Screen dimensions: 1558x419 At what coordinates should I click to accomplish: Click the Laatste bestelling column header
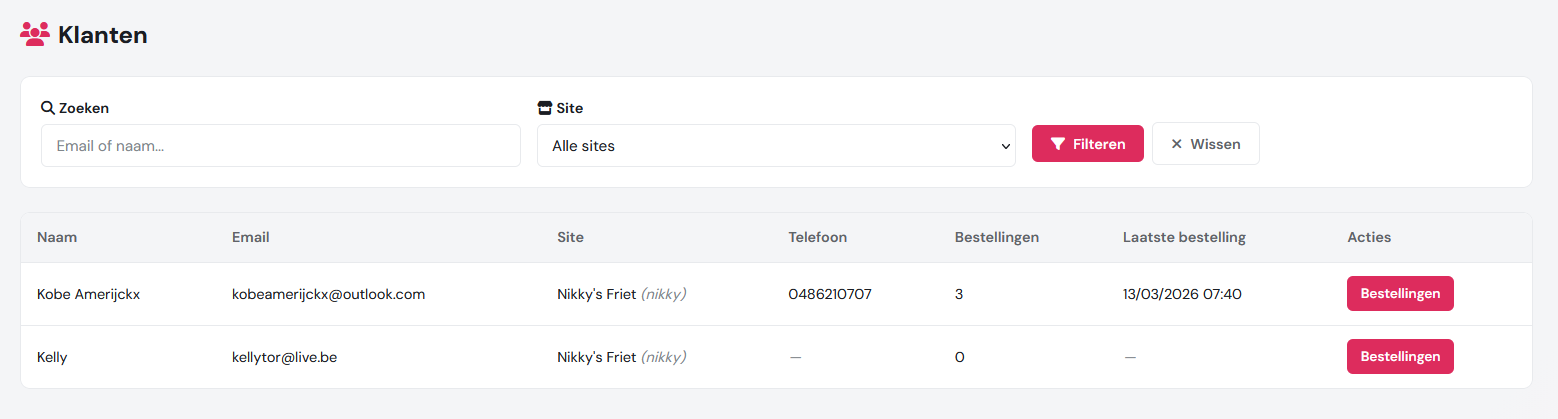pos(1184,238)
